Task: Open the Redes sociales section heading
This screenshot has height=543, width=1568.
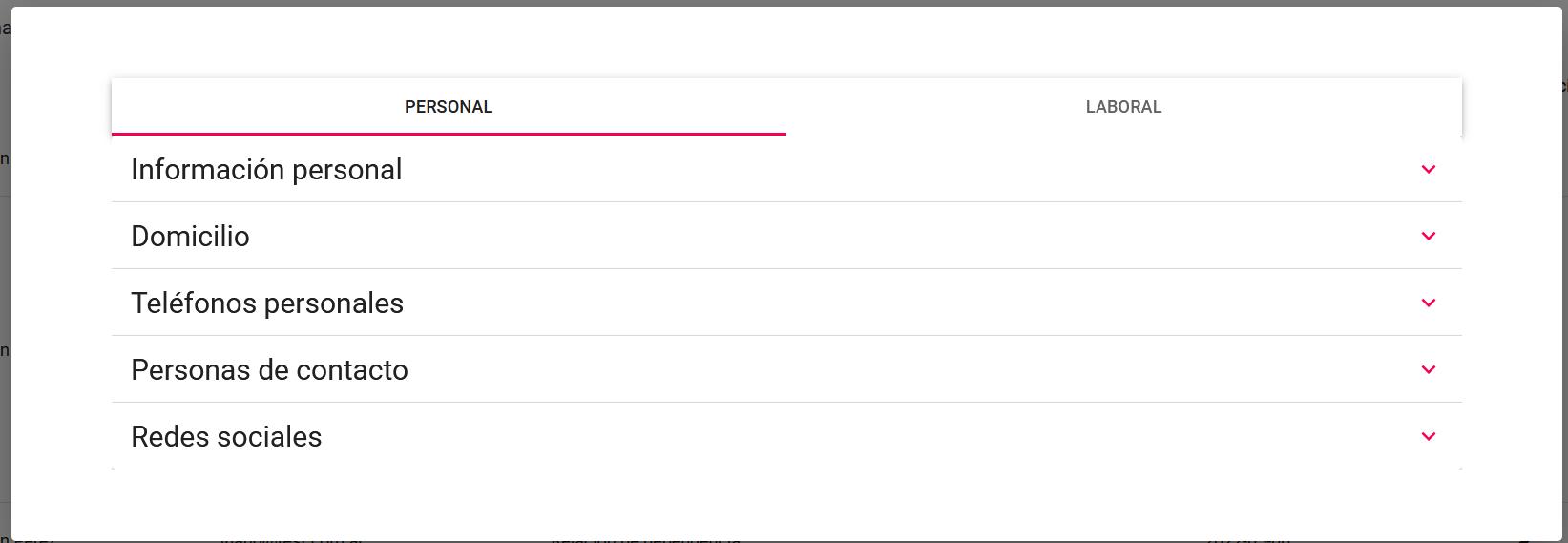Action: 226,437
